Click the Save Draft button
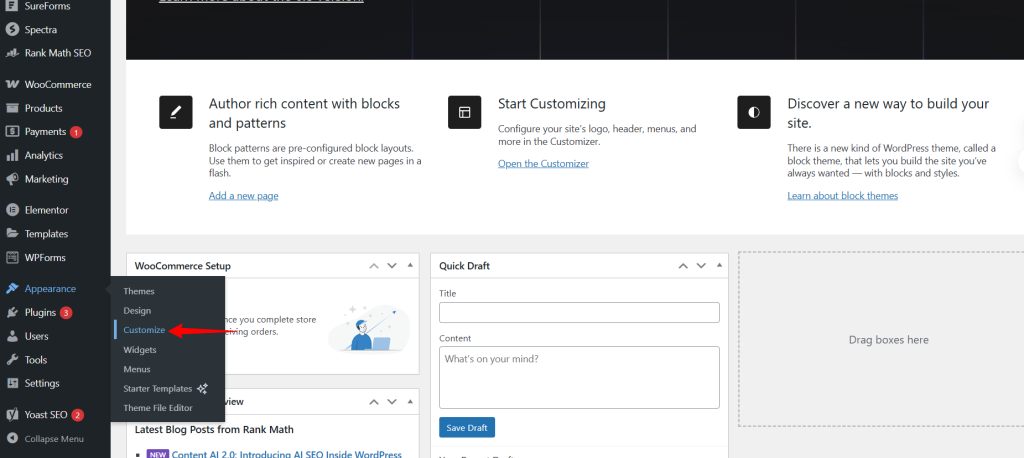The width and height of the screenshot is (1024, 458). pos(467,428)
